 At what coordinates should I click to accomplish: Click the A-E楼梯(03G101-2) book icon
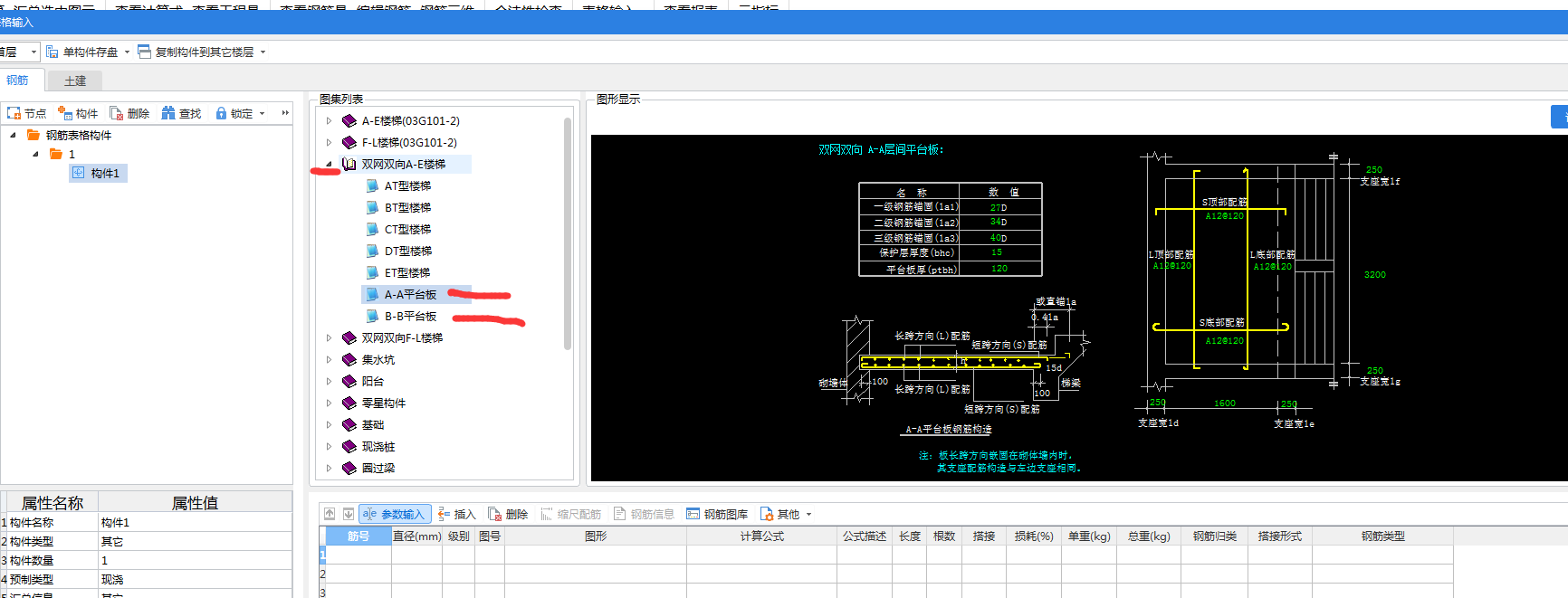[x=349, y=120]
